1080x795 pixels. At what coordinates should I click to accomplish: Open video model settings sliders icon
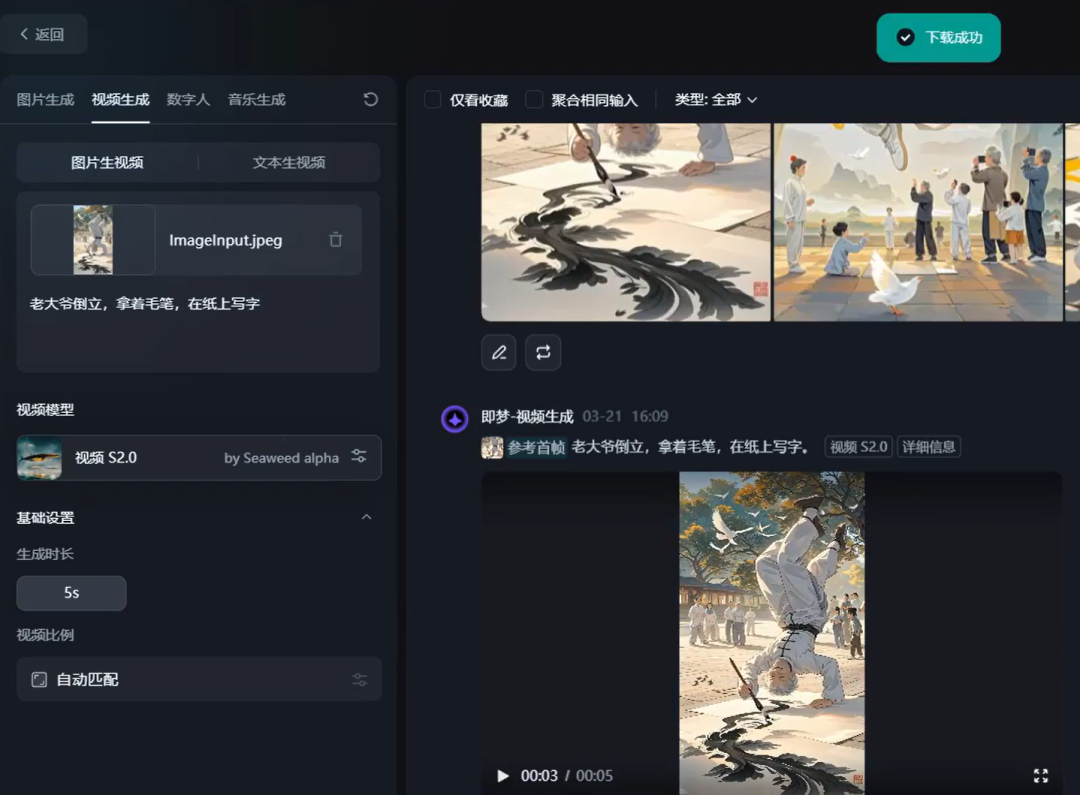[x=359, y=457]
